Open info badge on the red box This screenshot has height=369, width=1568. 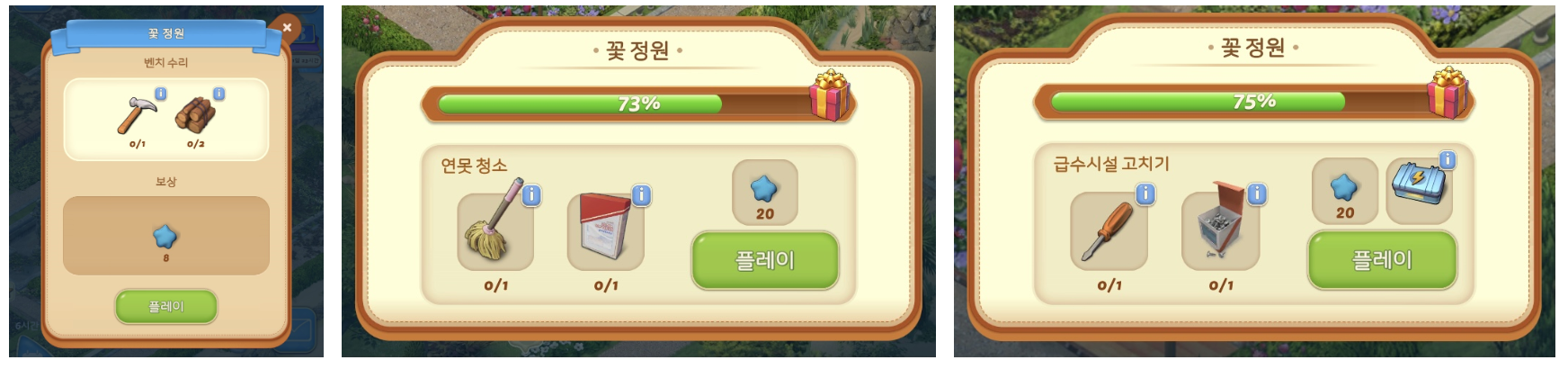[641, 194]
